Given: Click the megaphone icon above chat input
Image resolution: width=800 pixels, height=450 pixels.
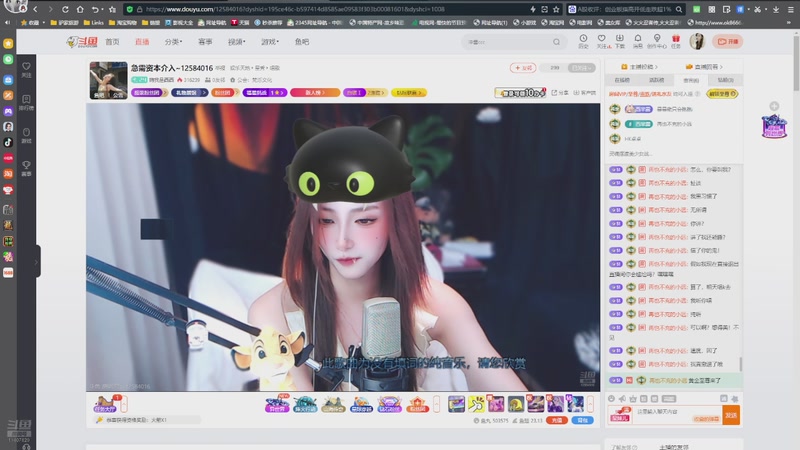Looking at the screenshot, I should point(622,398).
